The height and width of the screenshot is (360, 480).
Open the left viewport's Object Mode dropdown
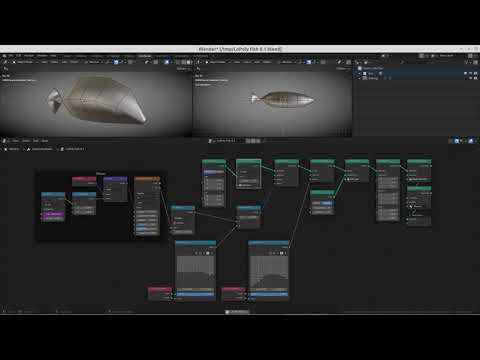click(x=24, y=62)
